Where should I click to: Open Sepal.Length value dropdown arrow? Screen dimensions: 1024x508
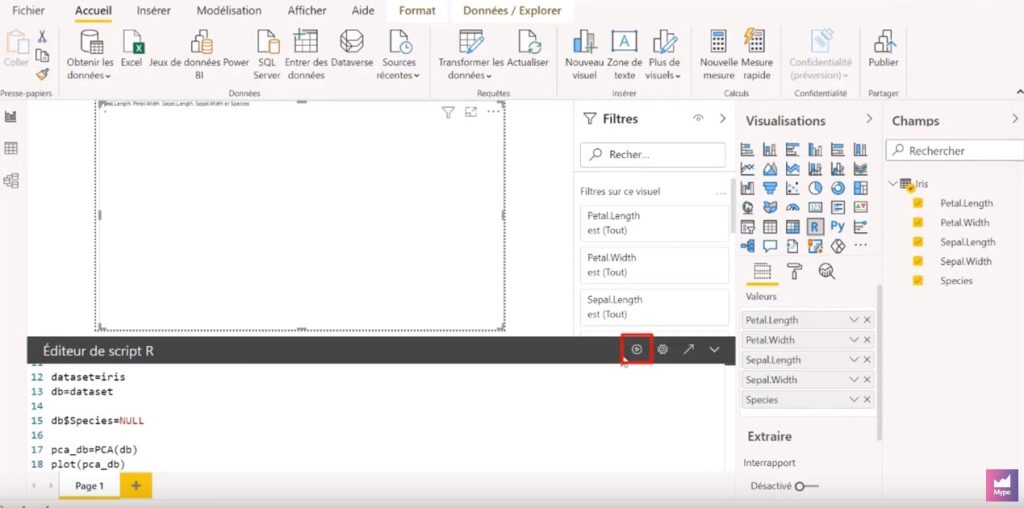click(854, 360)
